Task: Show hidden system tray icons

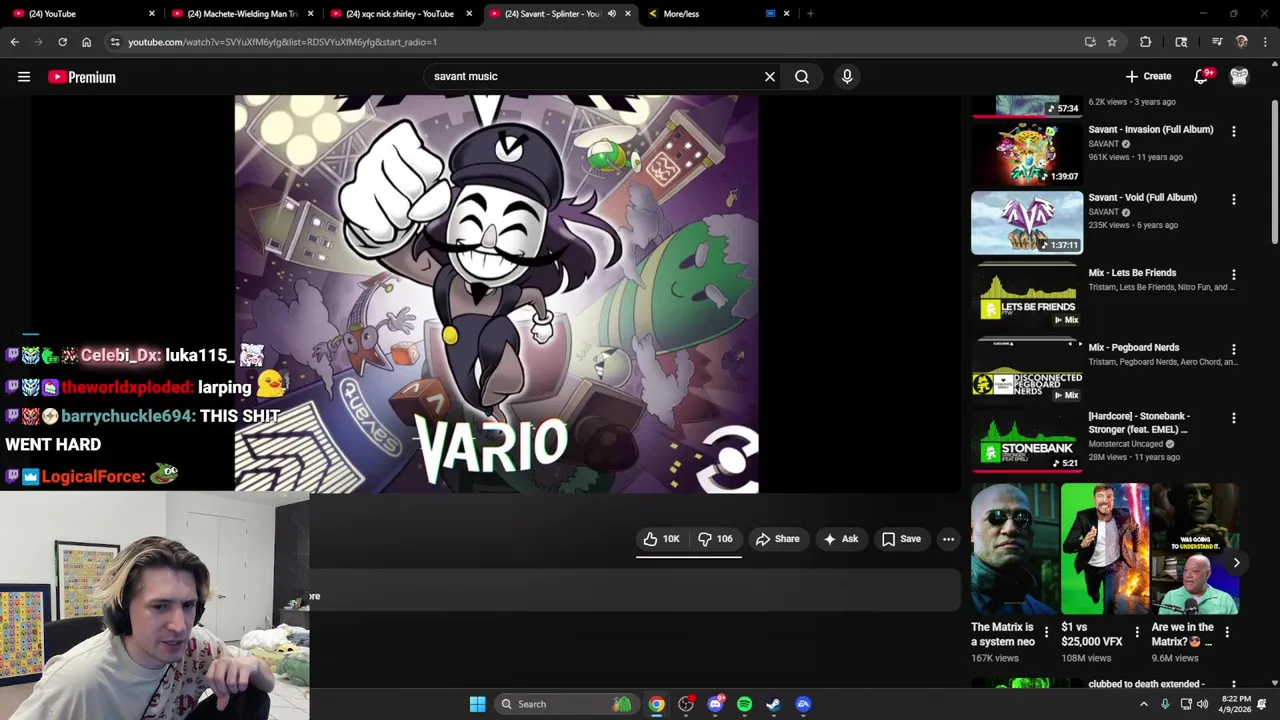Action: [1144, 704]
